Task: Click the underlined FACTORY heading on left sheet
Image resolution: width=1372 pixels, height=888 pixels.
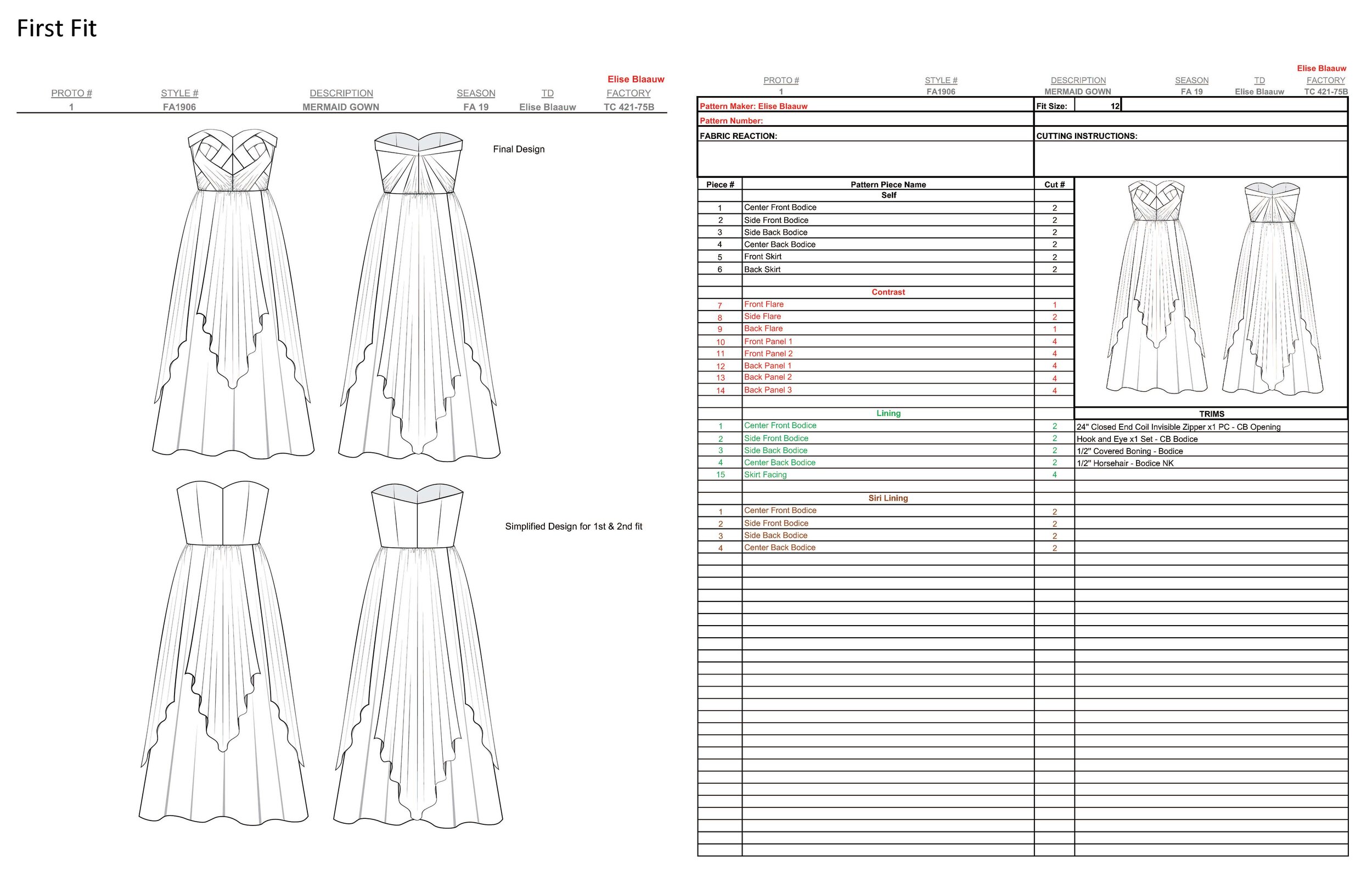Action: [628, 93]
